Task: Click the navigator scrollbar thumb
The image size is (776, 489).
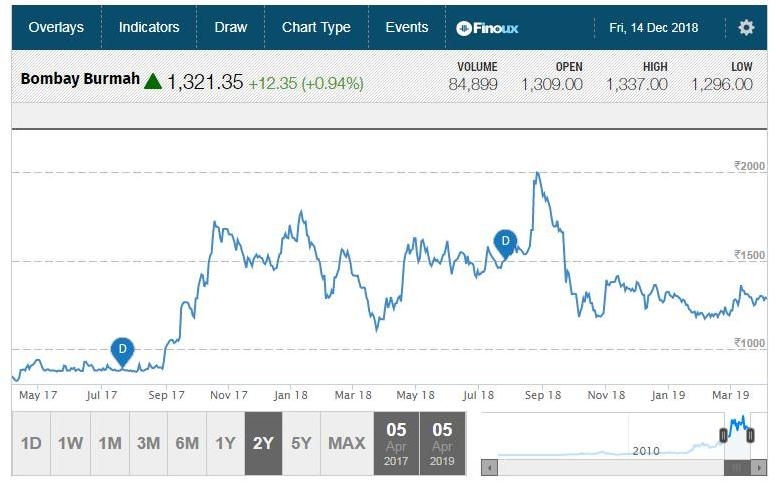Action: 737,467
